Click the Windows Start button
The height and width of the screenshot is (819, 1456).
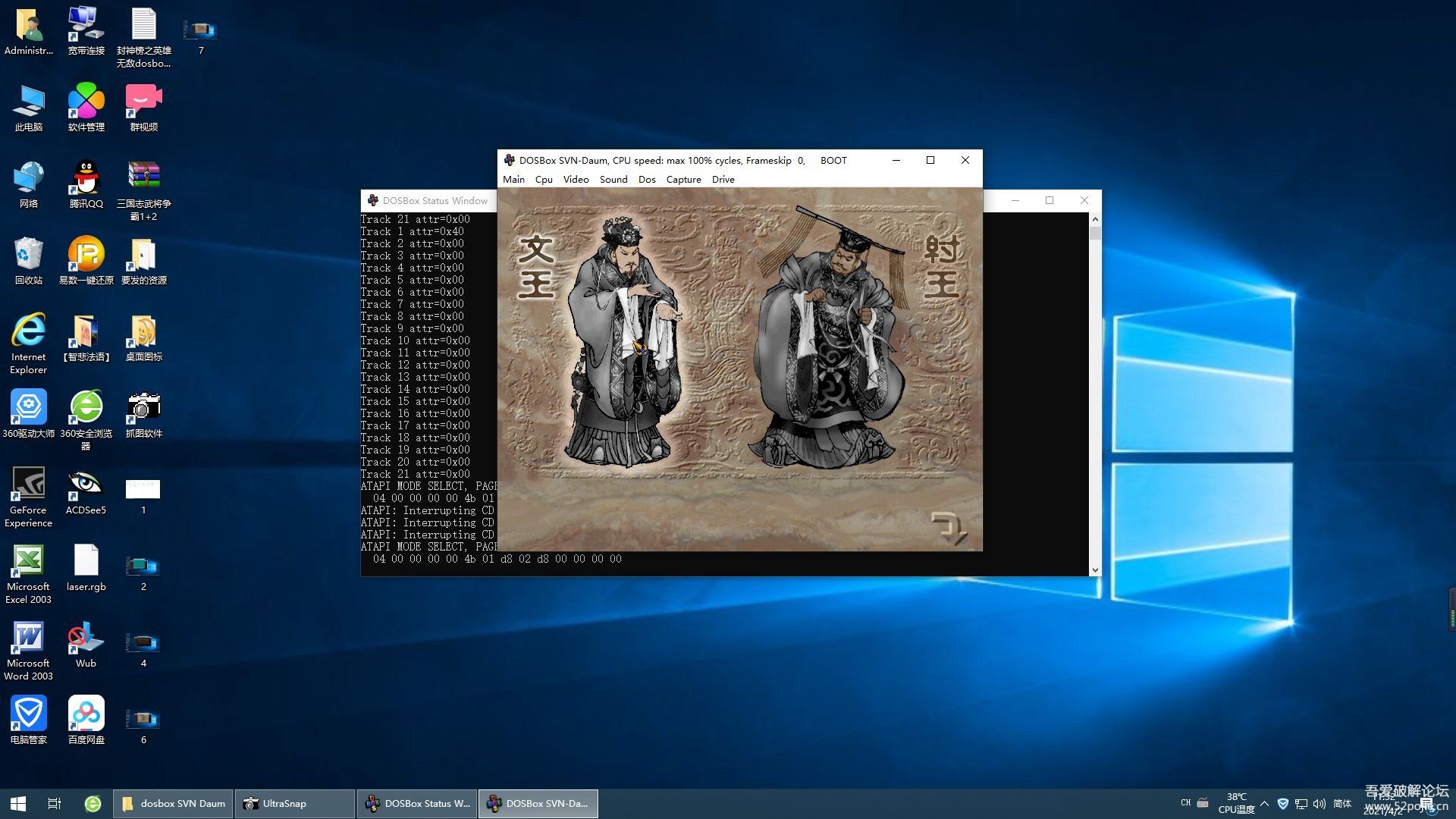click(x=18, y=804)
